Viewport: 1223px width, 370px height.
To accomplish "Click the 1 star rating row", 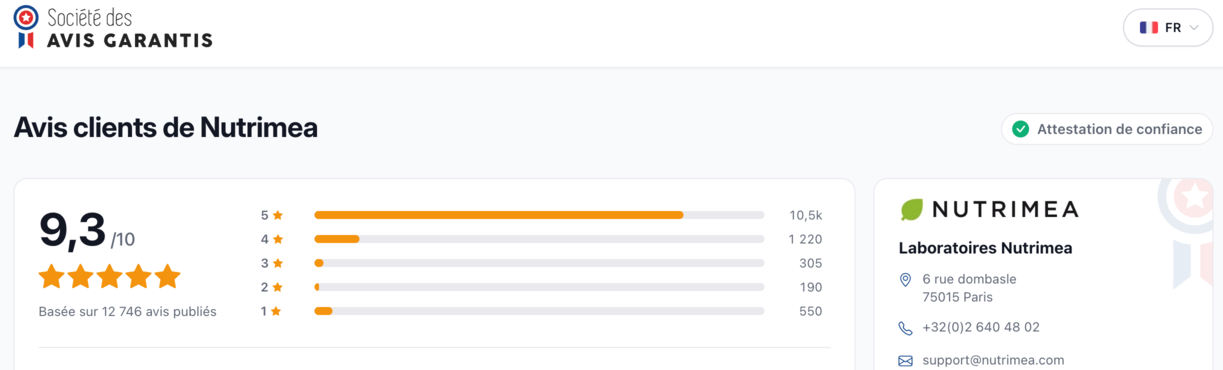I will [x=541, y=311].
